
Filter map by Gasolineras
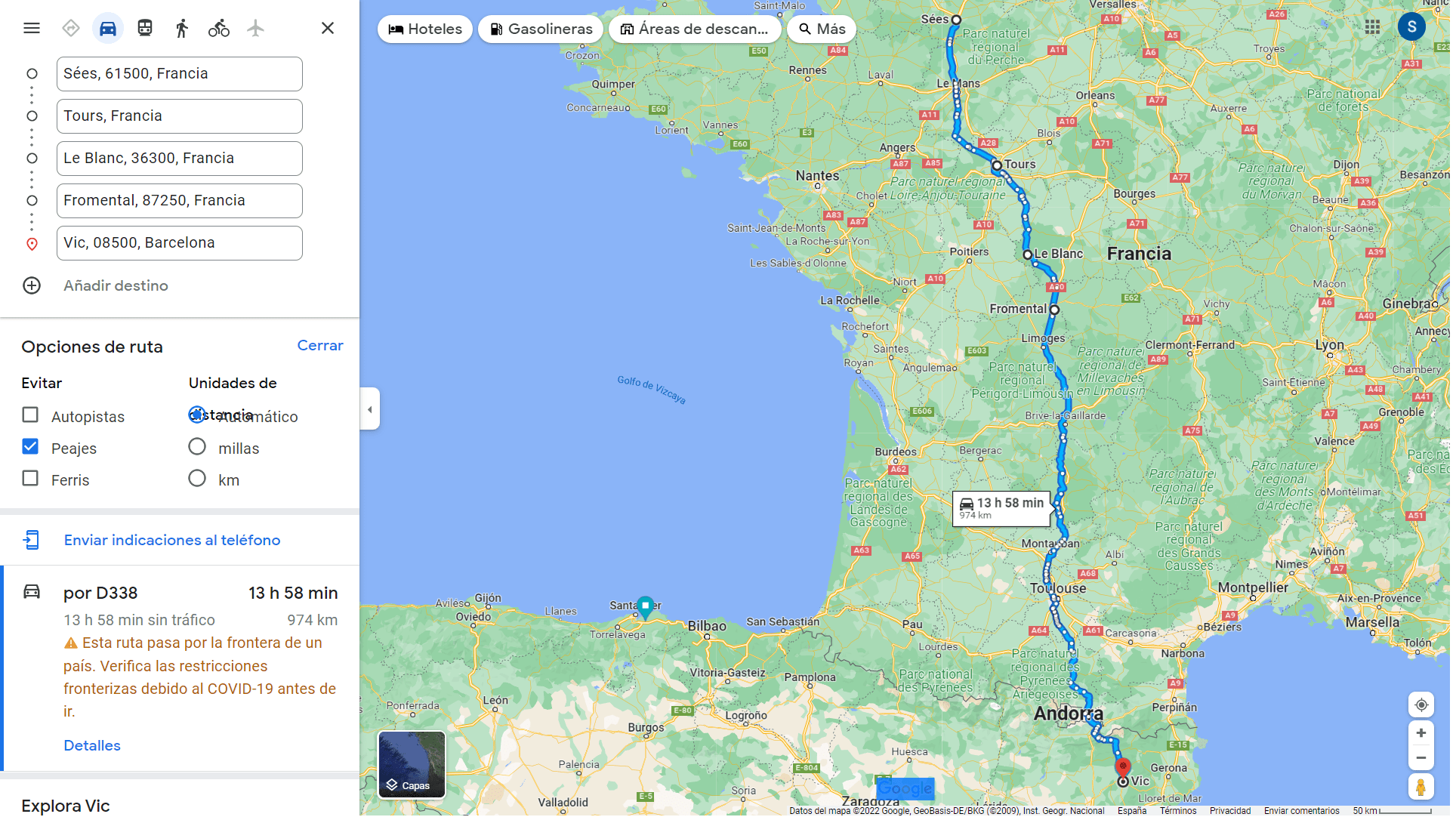[x=541, y=29]
